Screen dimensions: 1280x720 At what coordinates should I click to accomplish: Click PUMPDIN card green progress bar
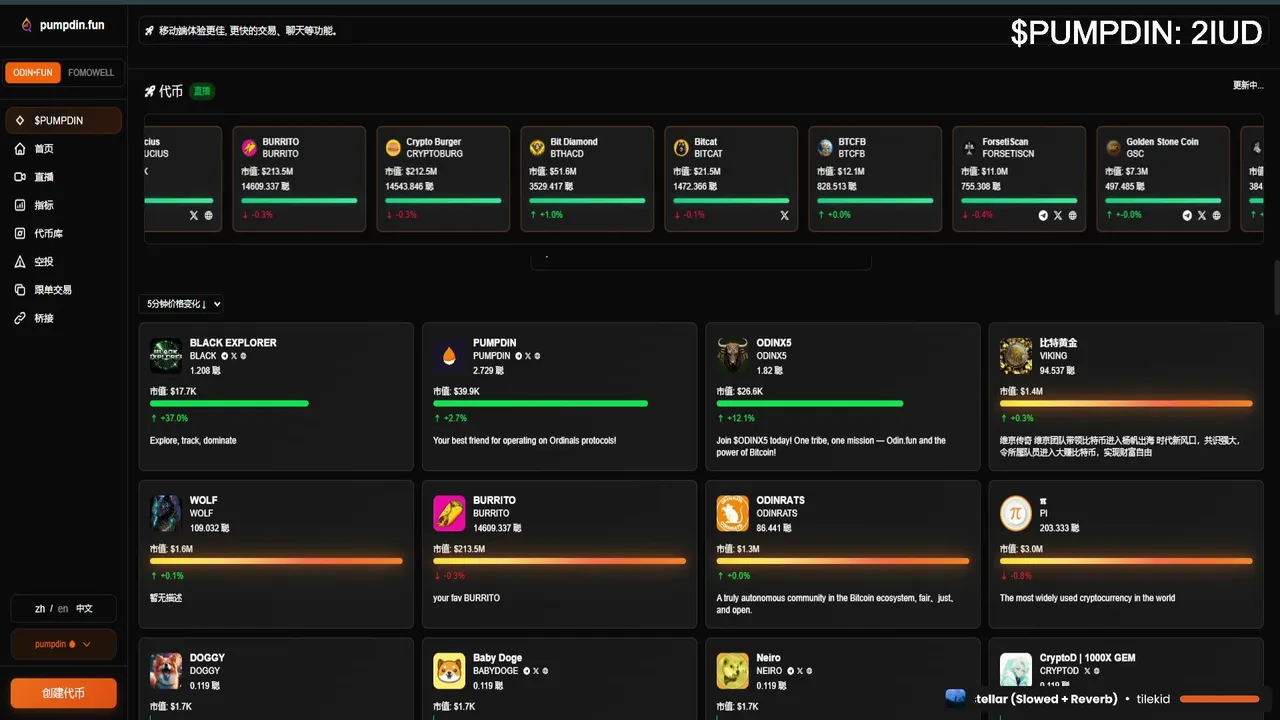click(x=540, y=403)
